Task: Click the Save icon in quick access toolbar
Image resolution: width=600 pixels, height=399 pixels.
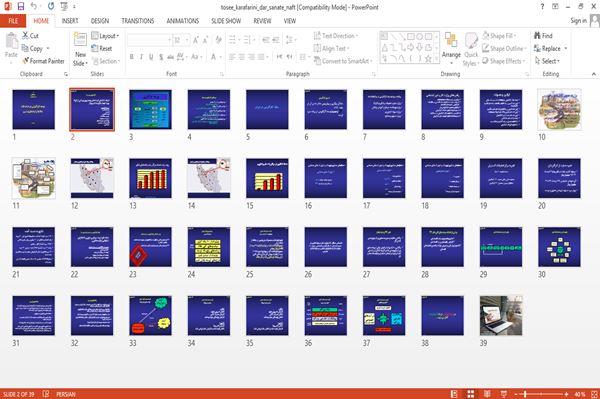Action: [x=21, y=6]
